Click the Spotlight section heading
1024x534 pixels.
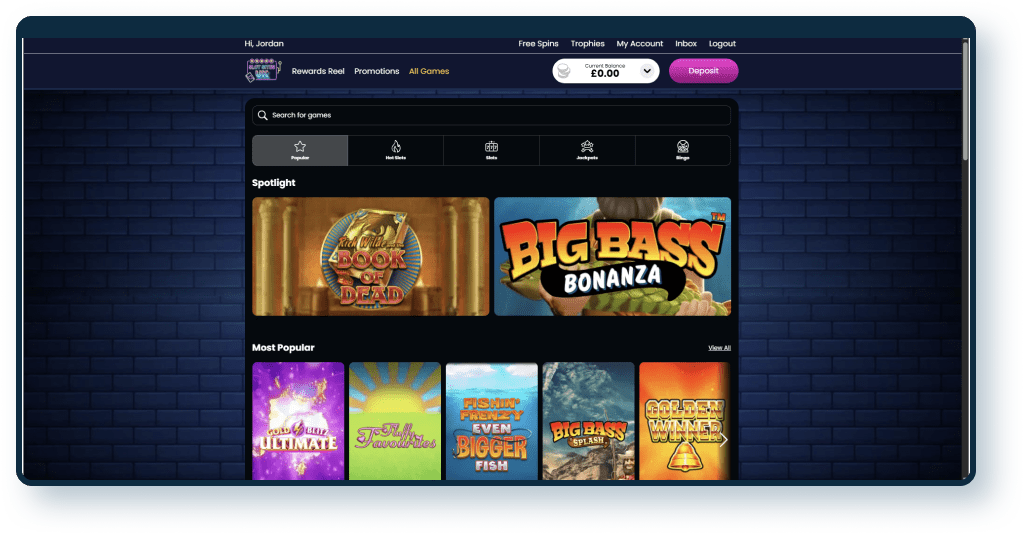pos(274,183)
